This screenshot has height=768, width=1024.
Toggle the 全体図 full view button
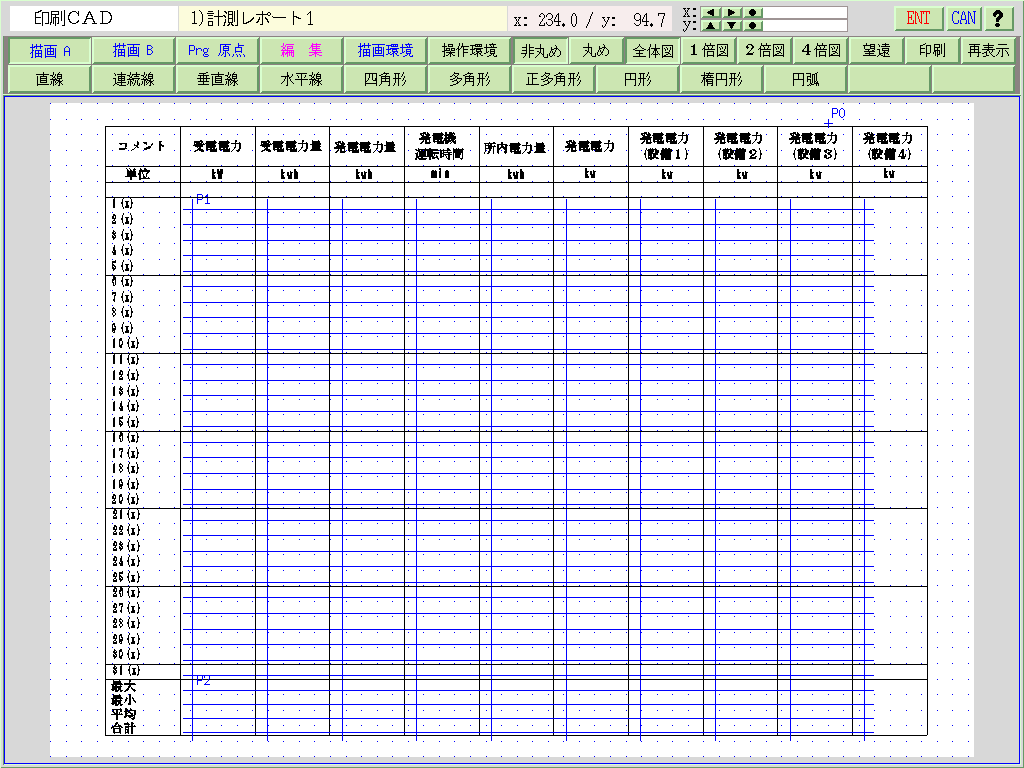(x=653, y=50)
